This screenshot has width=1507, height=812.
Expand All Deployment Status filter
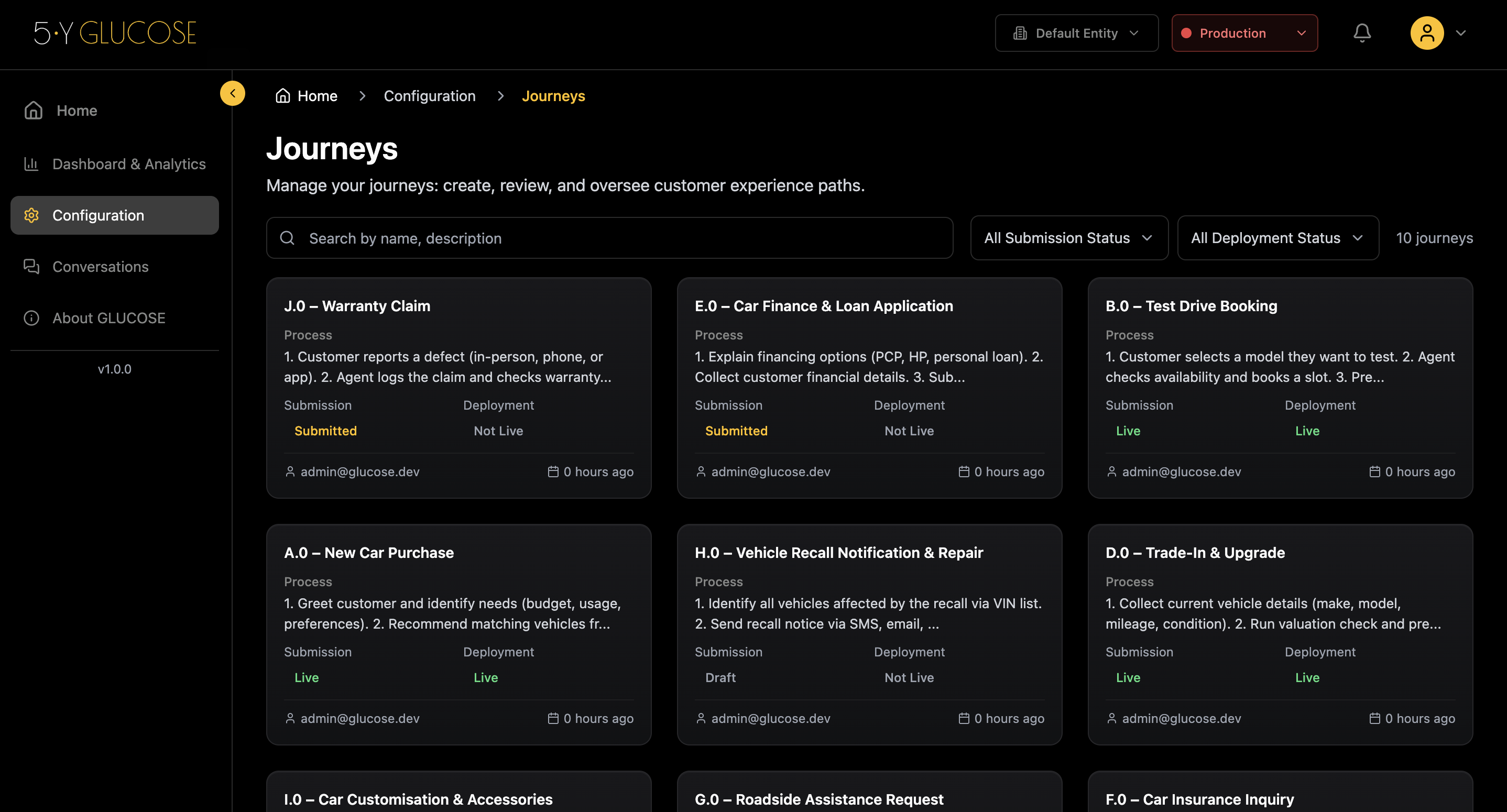[x=1277, y=238]
